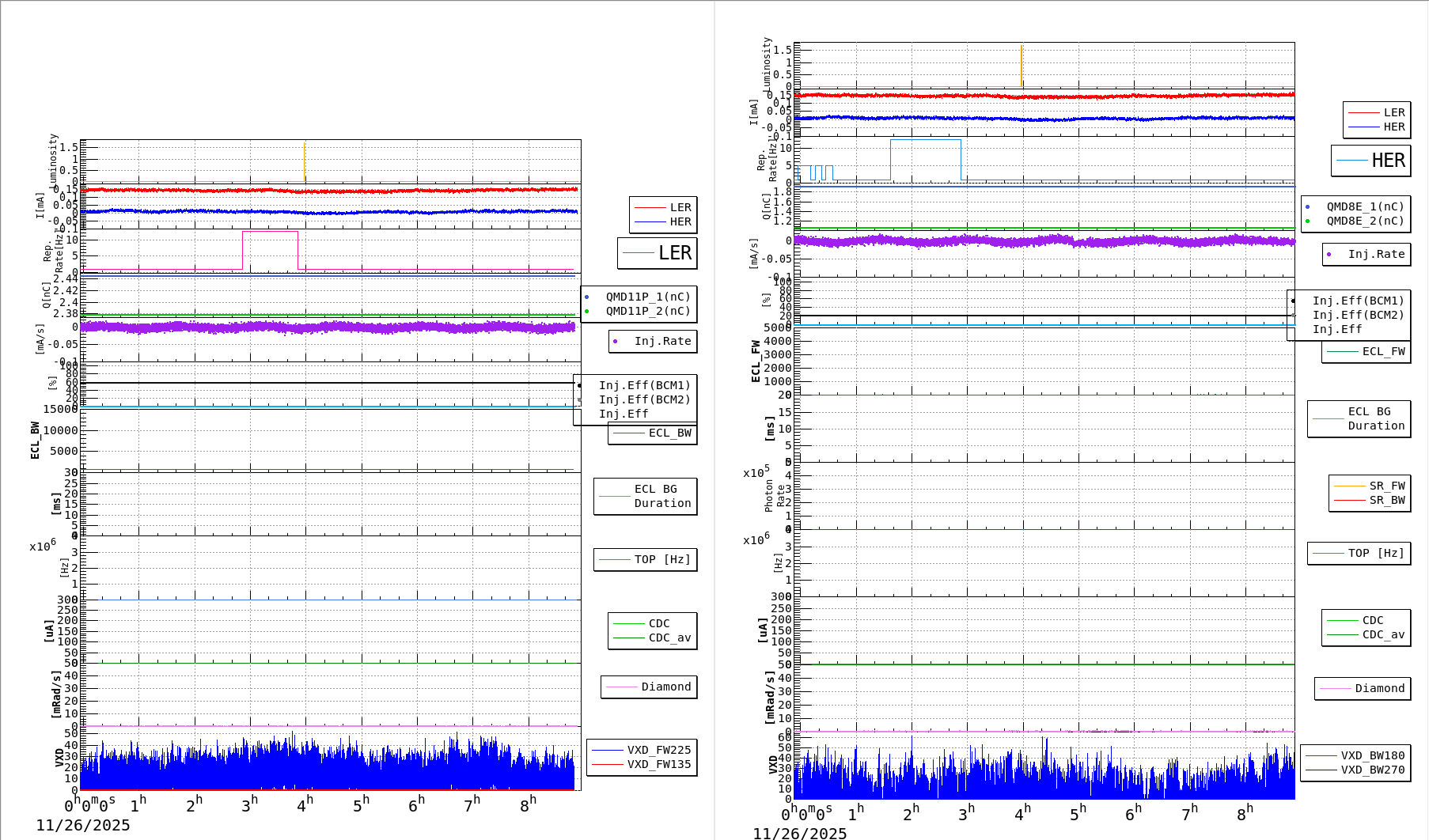The image size is (1429, 840).
Task: Click the VXD_FW135 legend text
Action: 658,764
